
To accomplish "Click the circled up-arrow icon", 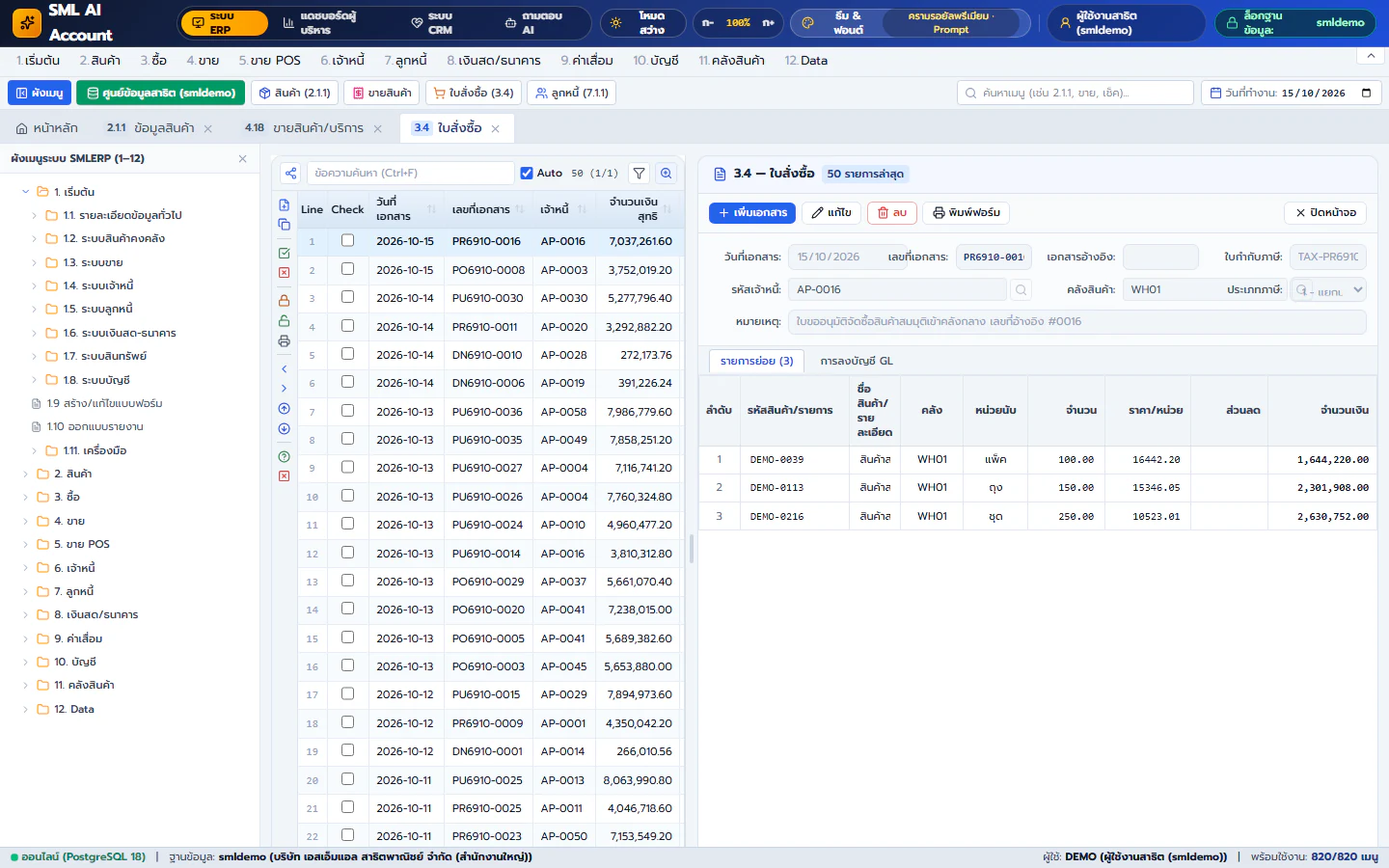I will (284, 409).
